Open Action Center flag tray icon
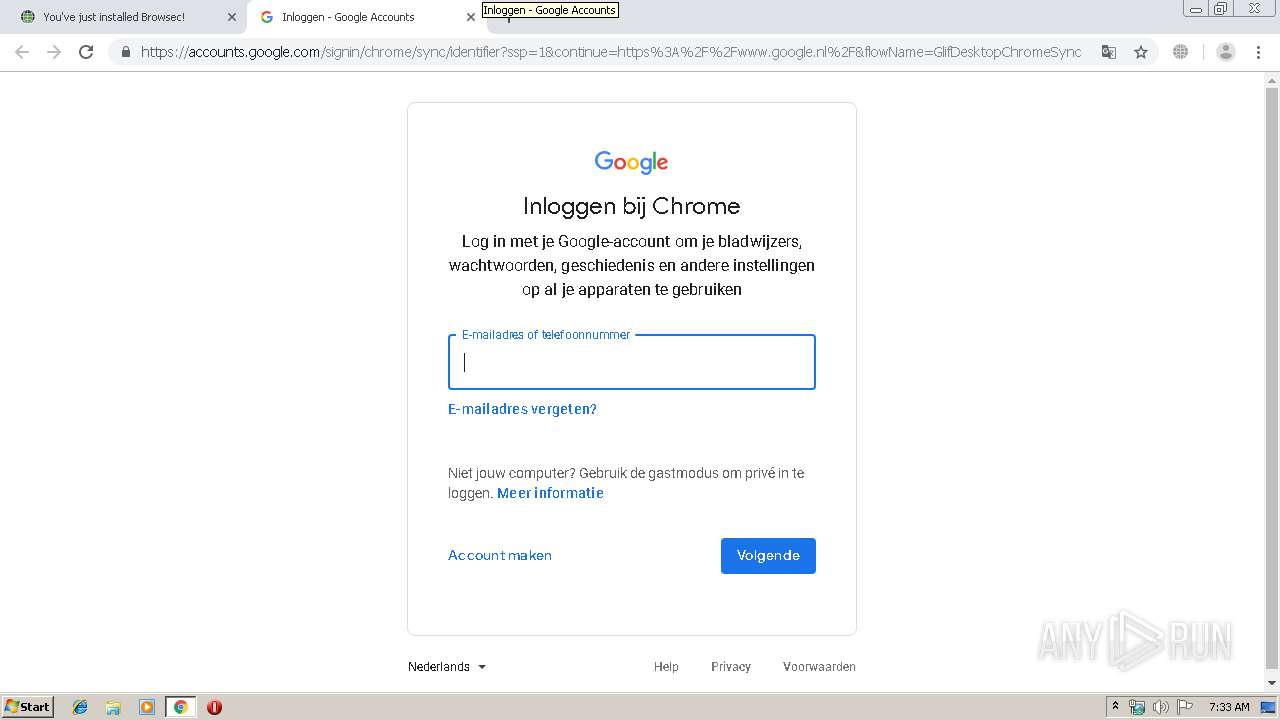 (1185, 707)
